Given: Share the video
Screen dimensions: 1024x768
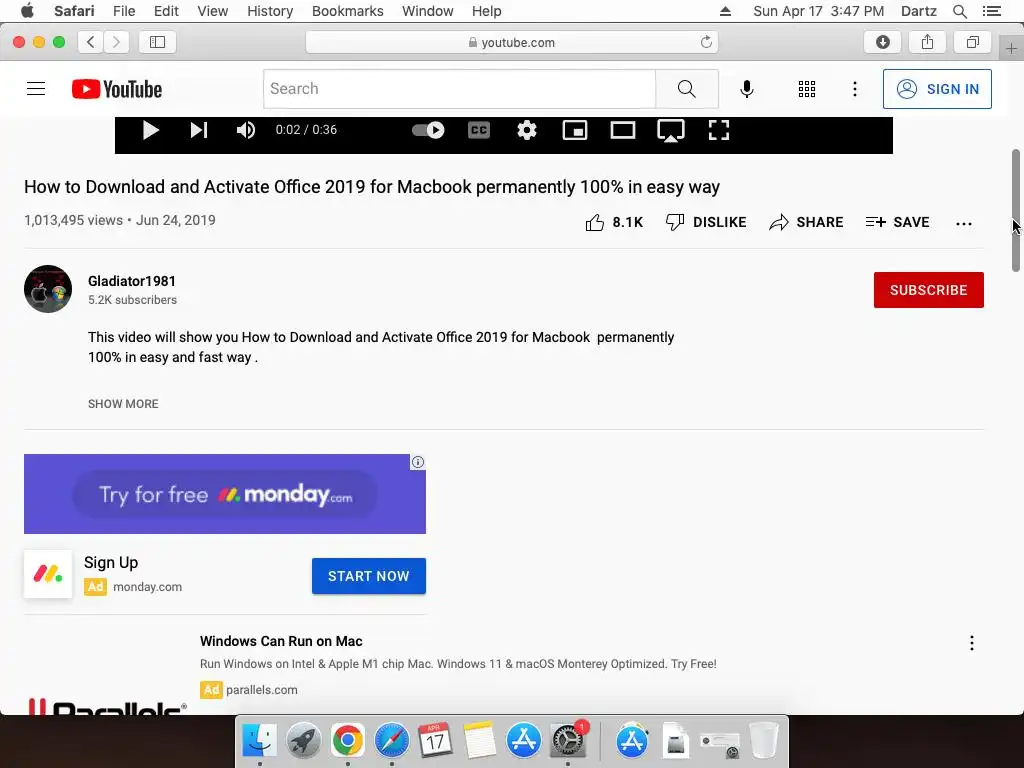Looking at the screenshot, I should (x=806, y=222).
